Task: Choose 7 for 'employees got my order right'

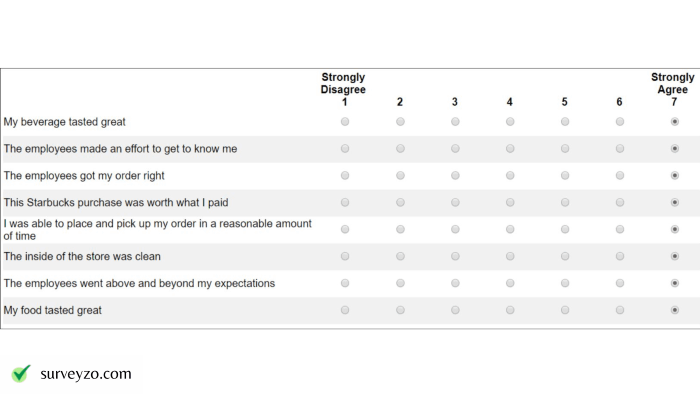Action: point(675,175)
